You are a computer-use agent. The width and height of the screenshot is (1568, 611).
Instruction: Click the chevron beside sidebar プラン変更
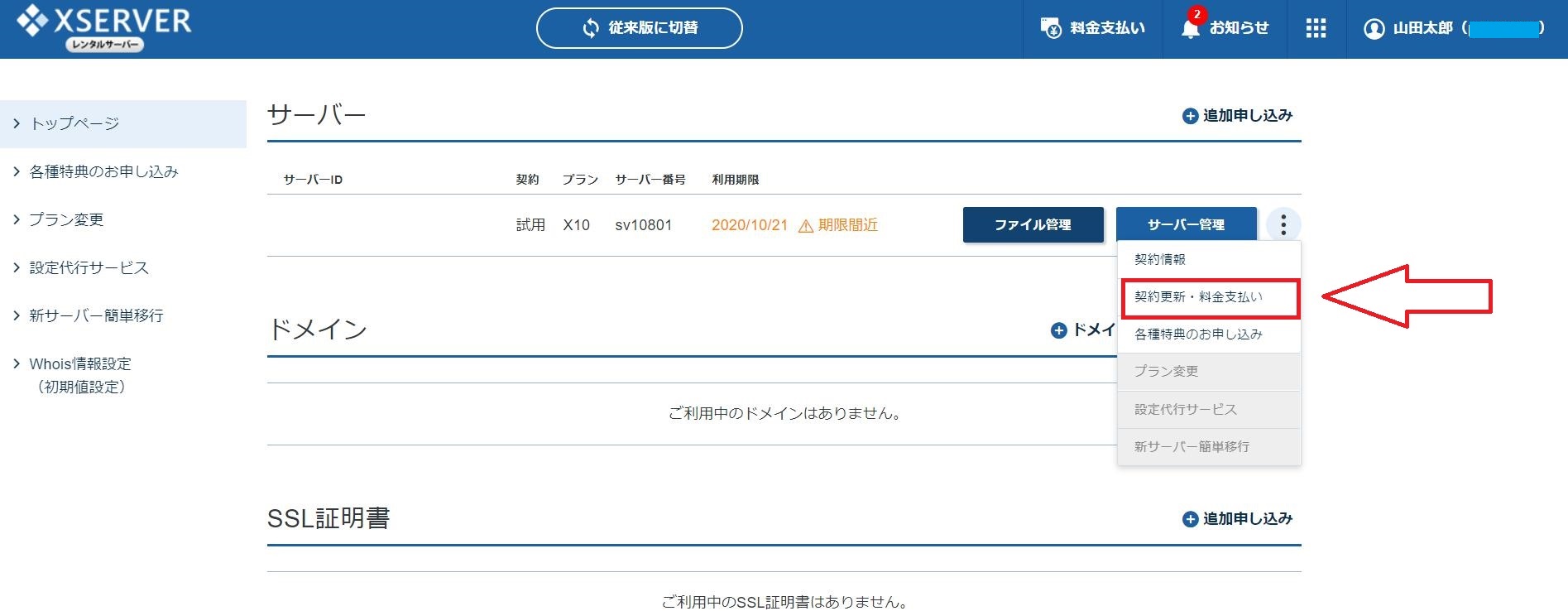(16, 219)
